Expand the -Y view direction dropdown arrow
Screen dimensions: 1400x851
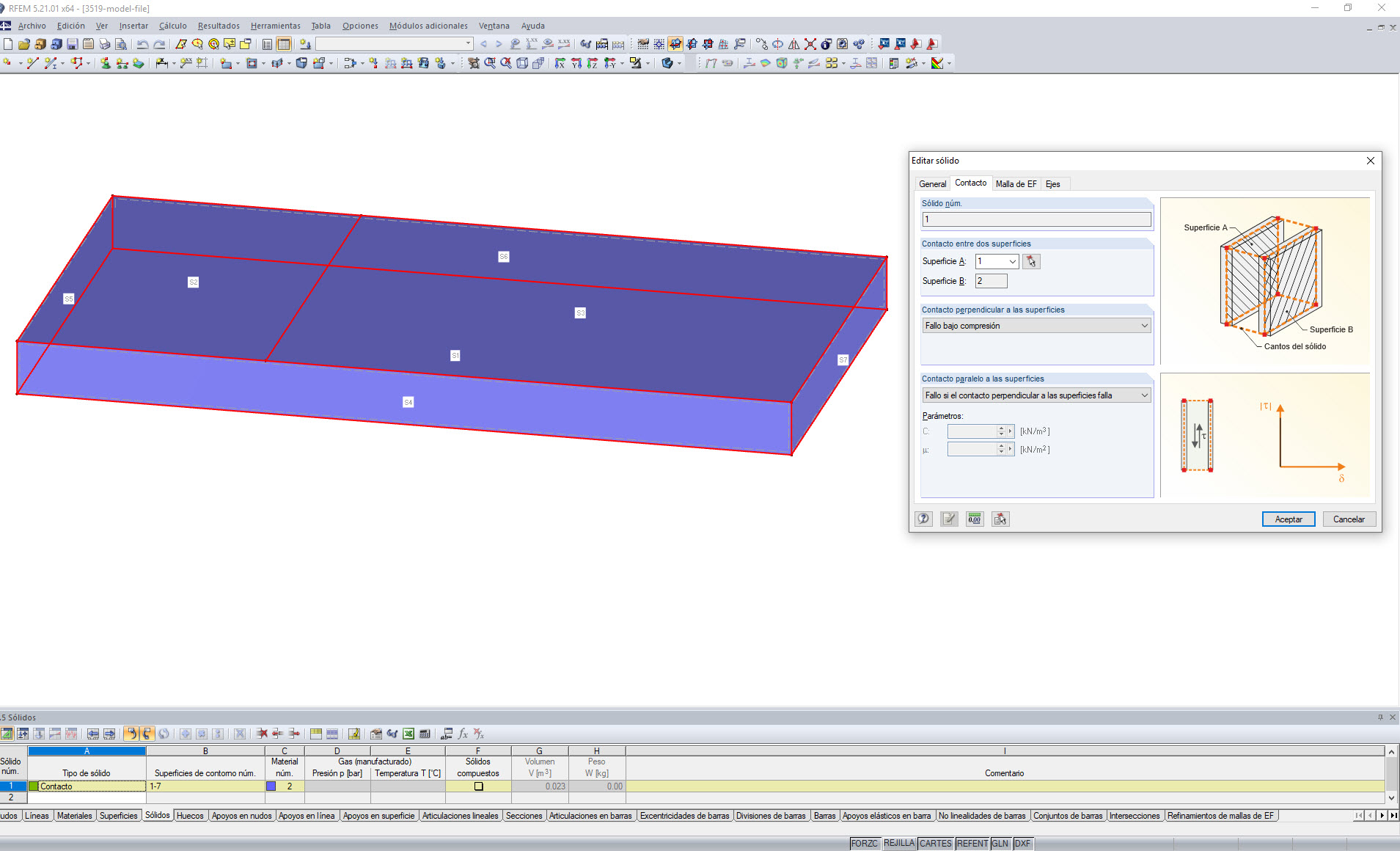click(x=622, y=64)
